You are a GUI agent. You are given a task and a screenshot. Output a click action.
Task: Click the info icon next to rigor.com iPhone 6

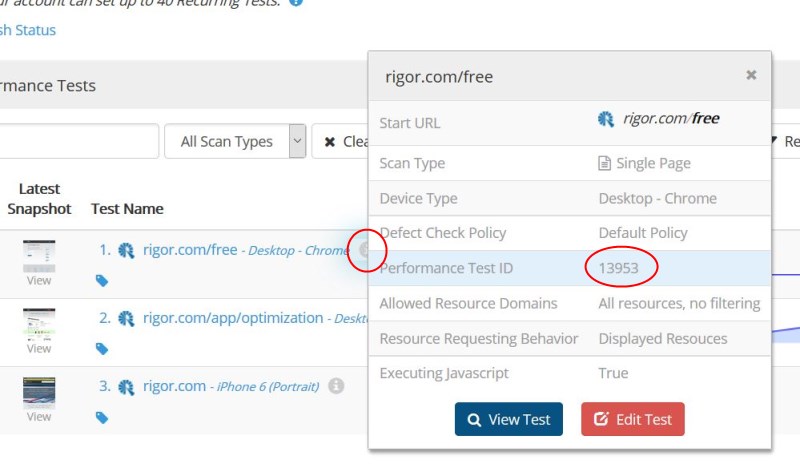pos(336,386)
